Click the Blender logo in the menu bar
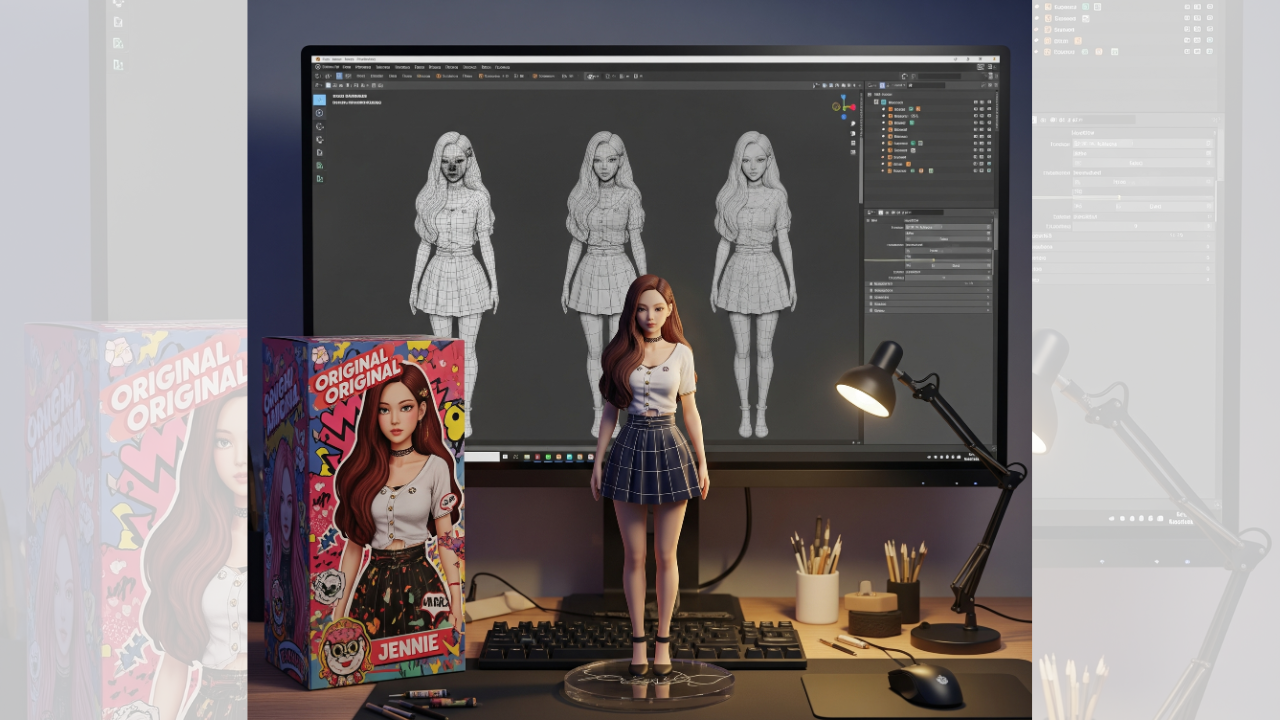This screenshot has width=1280, height=720. coord(318,67)
